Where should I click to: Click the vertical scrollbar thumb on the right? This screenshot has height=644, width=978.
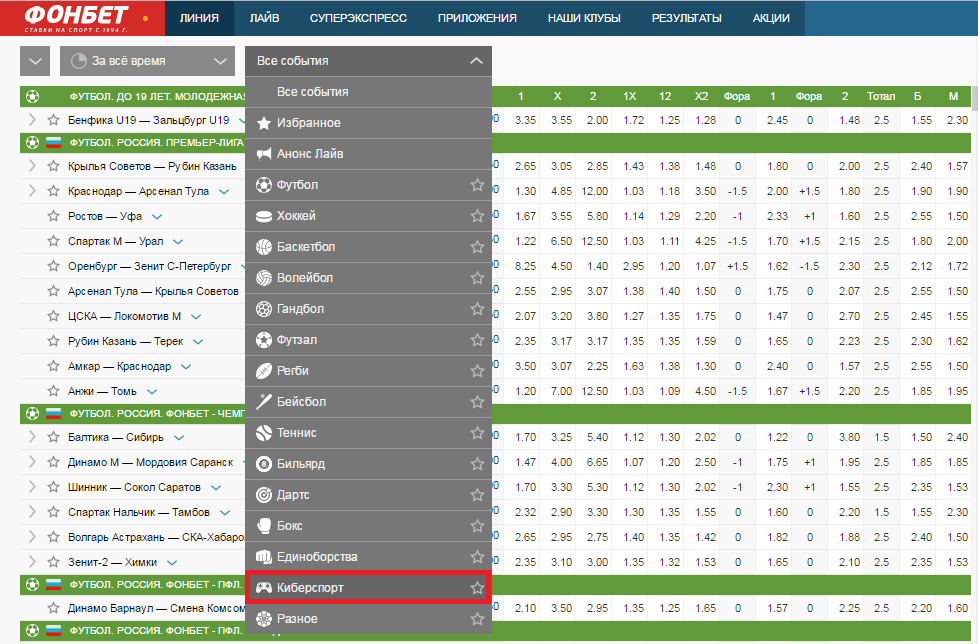(x=974, y=97)
